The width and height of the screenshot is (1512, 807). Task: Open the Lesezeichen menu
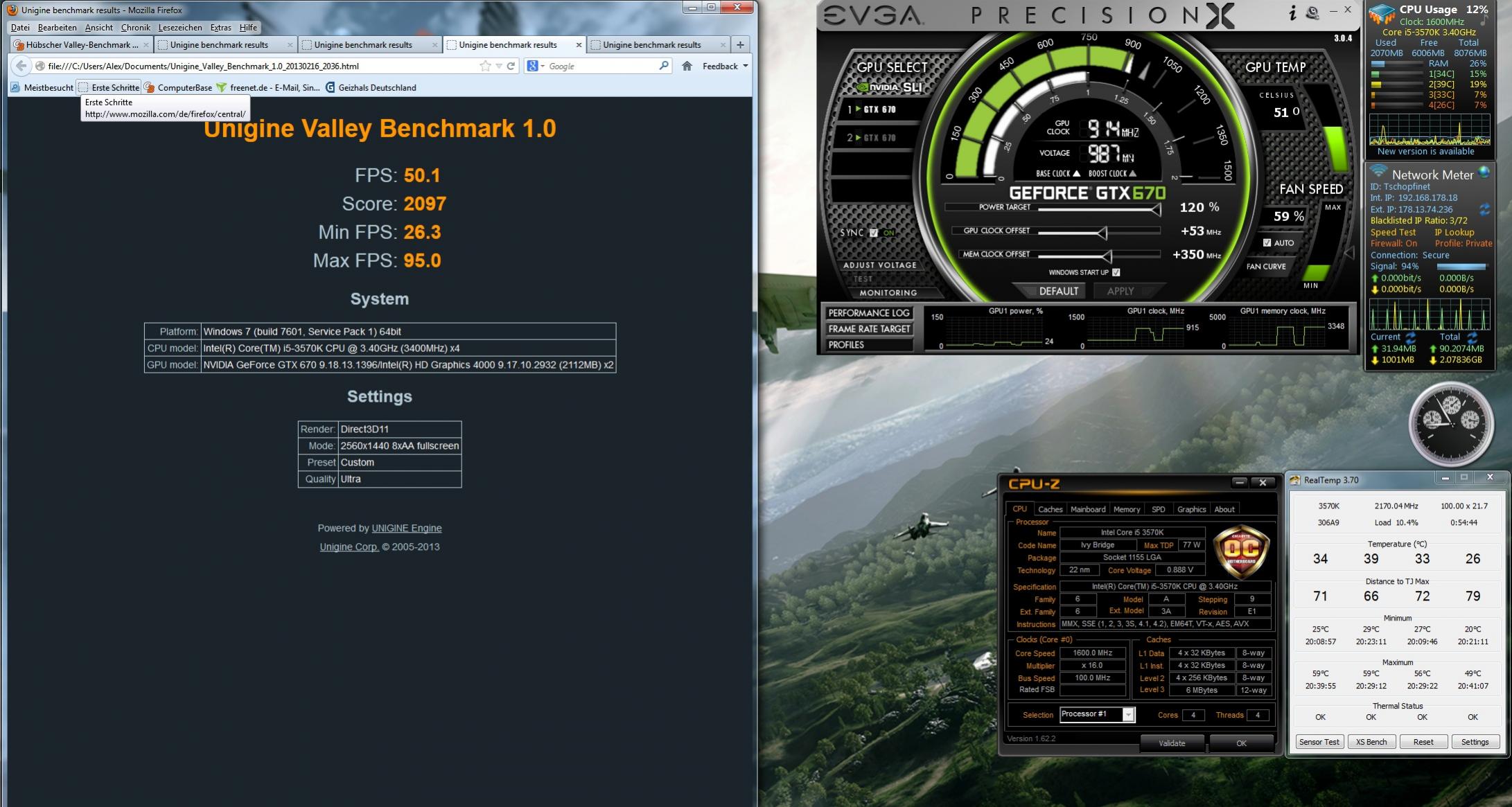(180, 28)
